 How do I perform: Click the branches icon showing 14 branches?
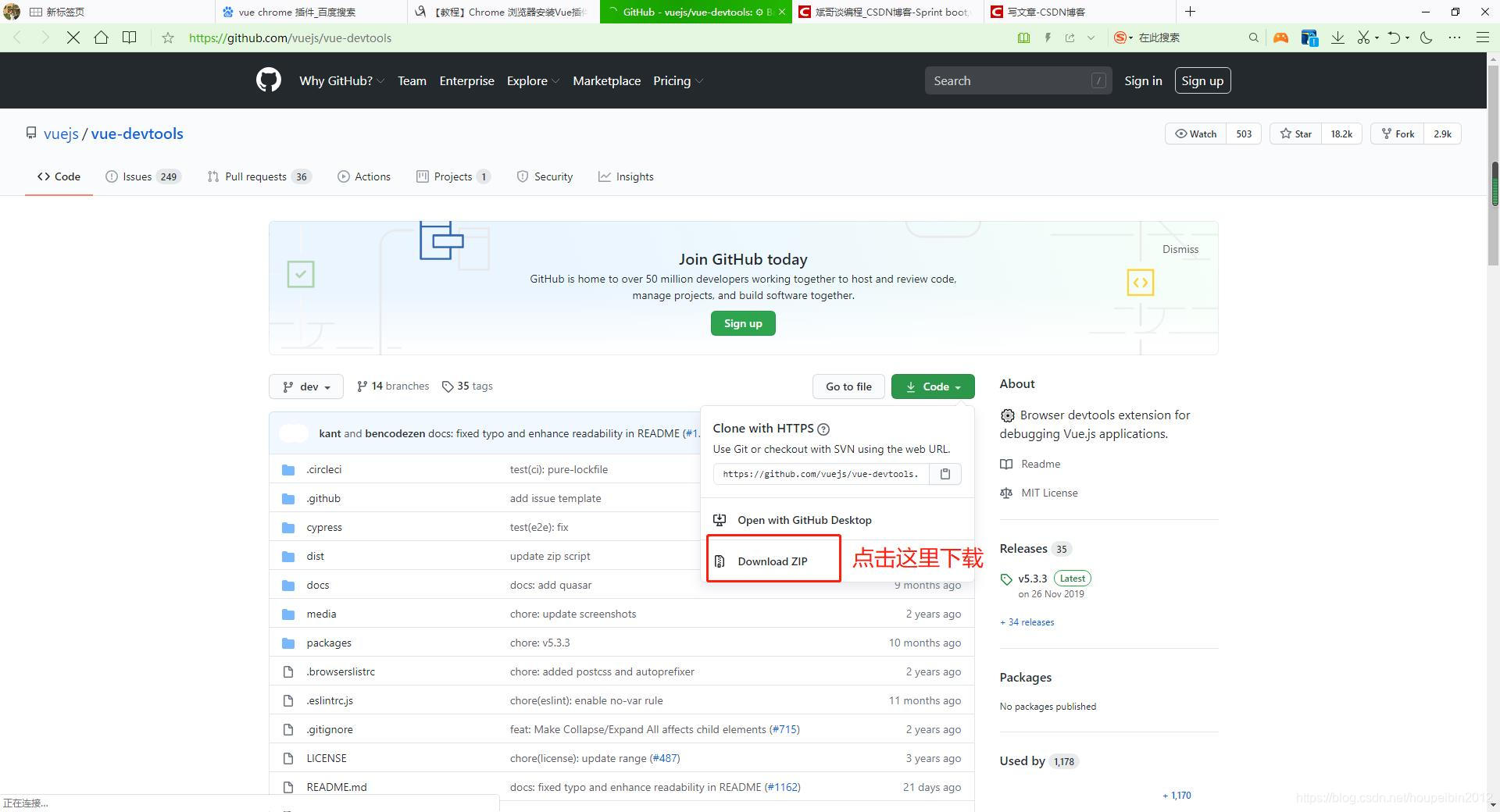pos(362,386)
